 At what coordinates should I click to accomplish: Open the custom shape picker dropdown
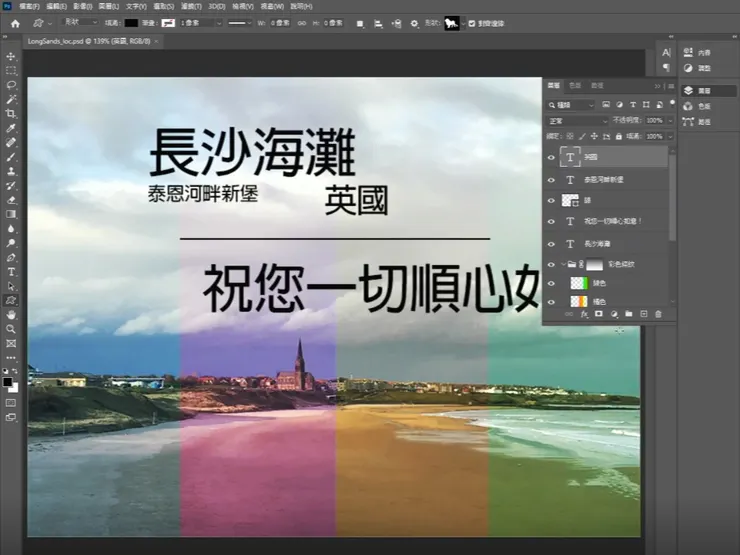coord(463,23)
